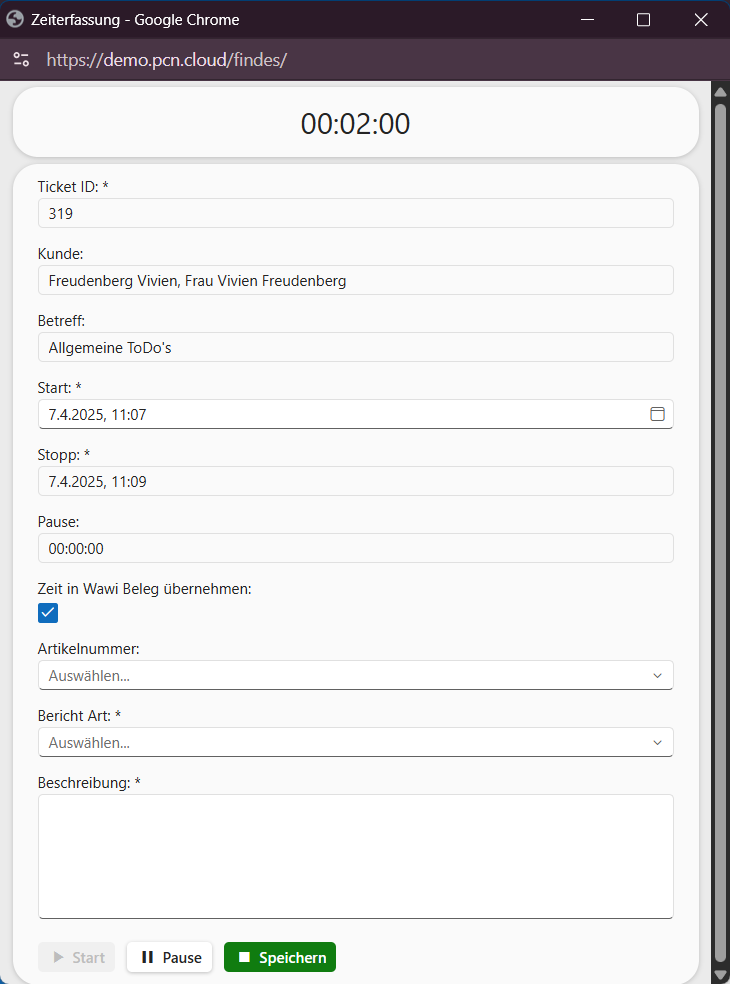This screenshot has width=730, height=984.
Task: Click the scrollbar down arrow
Action: point(719,973)
